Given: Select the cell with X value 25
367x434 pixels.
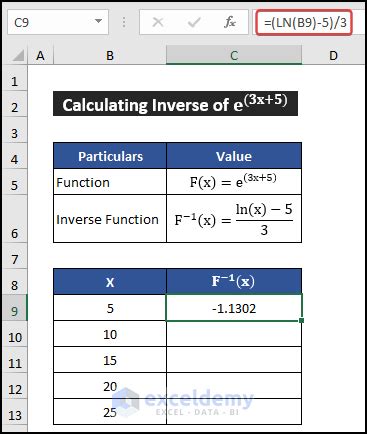Looking at the screenshot, I should point(110,412).
